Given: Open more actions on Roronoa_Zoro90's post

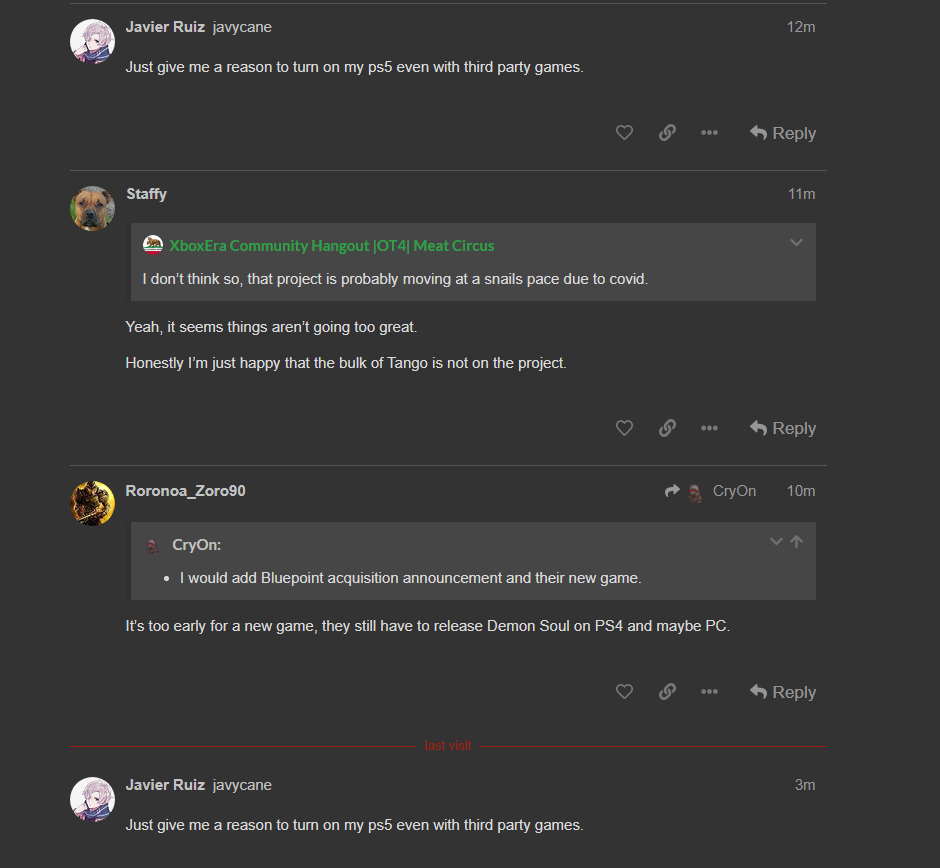Looking at the screenshot, I should pos(709,692).
